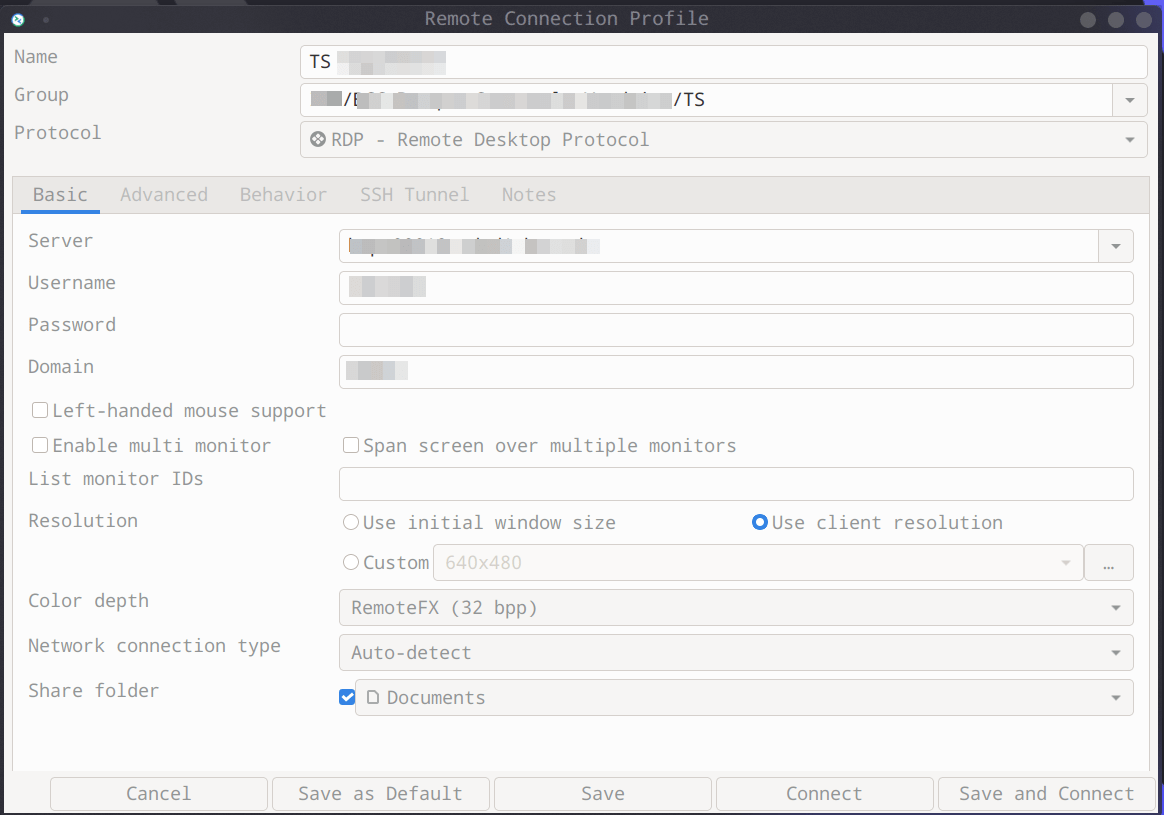1164x815 pixels.
Task: Select Custom resolution radio button
Action: pyautogui.click(x=351, y=563)
